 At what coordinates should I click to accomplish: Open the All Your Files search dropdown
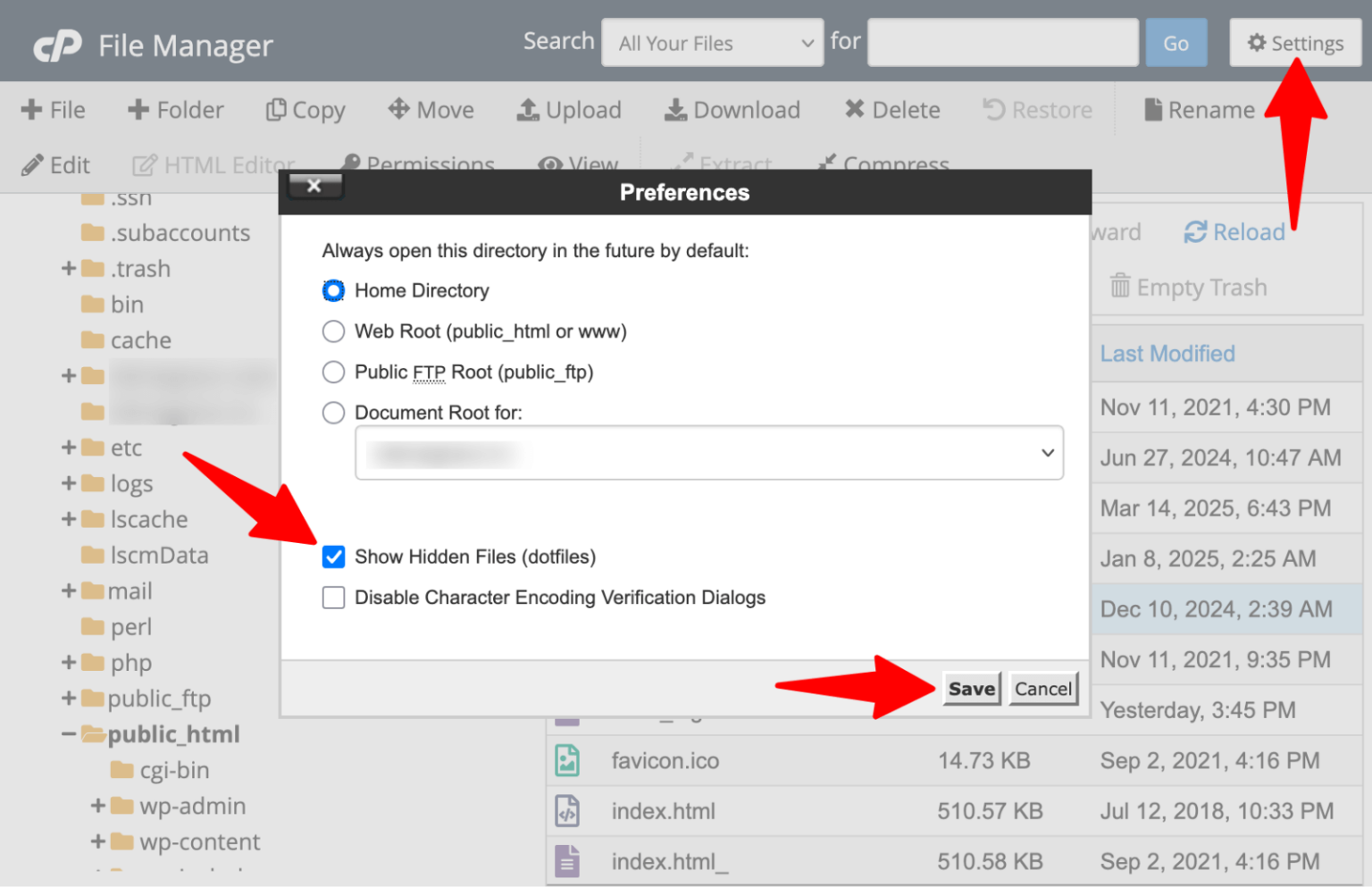click(712, 42)
